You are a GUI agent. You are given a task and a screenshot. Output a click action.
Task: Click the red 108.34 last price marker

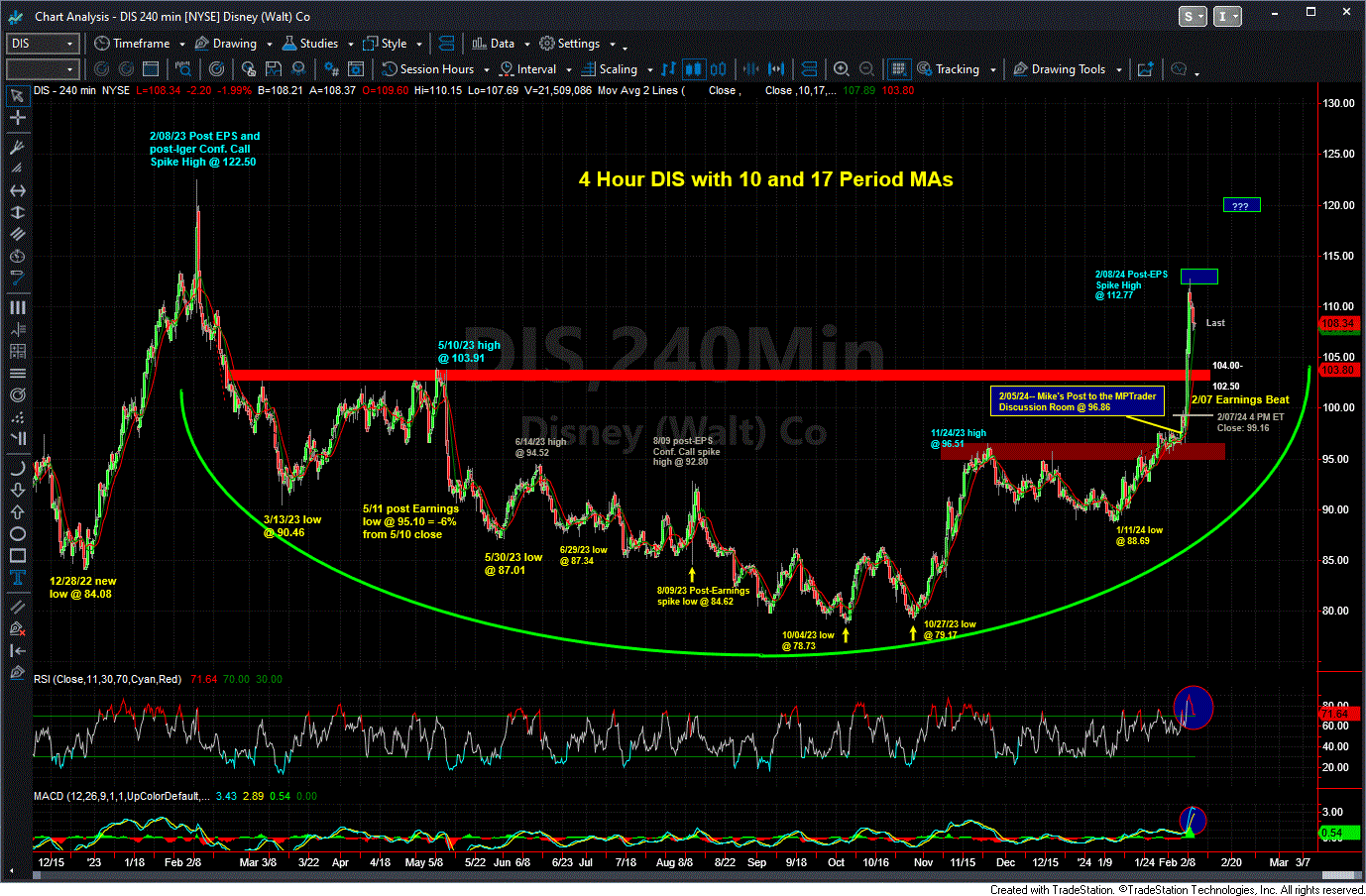(1337, 324)
